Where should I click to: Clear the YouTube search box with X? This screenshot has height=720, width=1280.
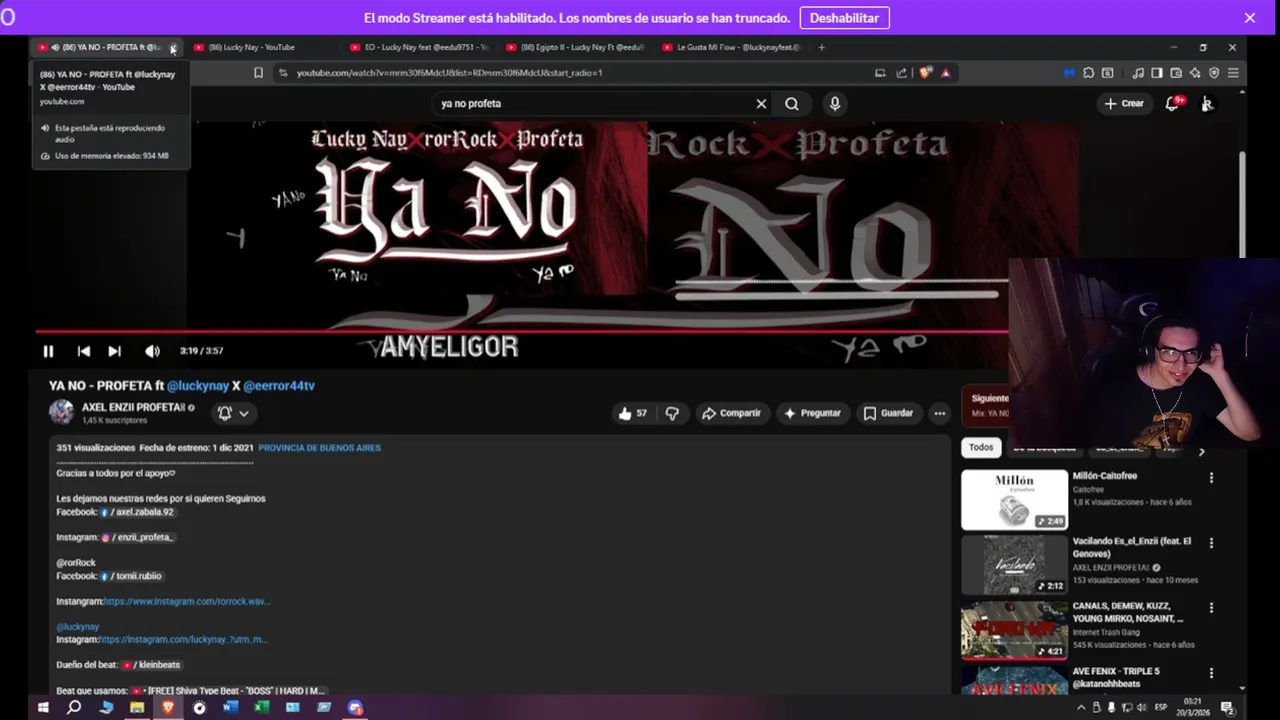(761, 103)
